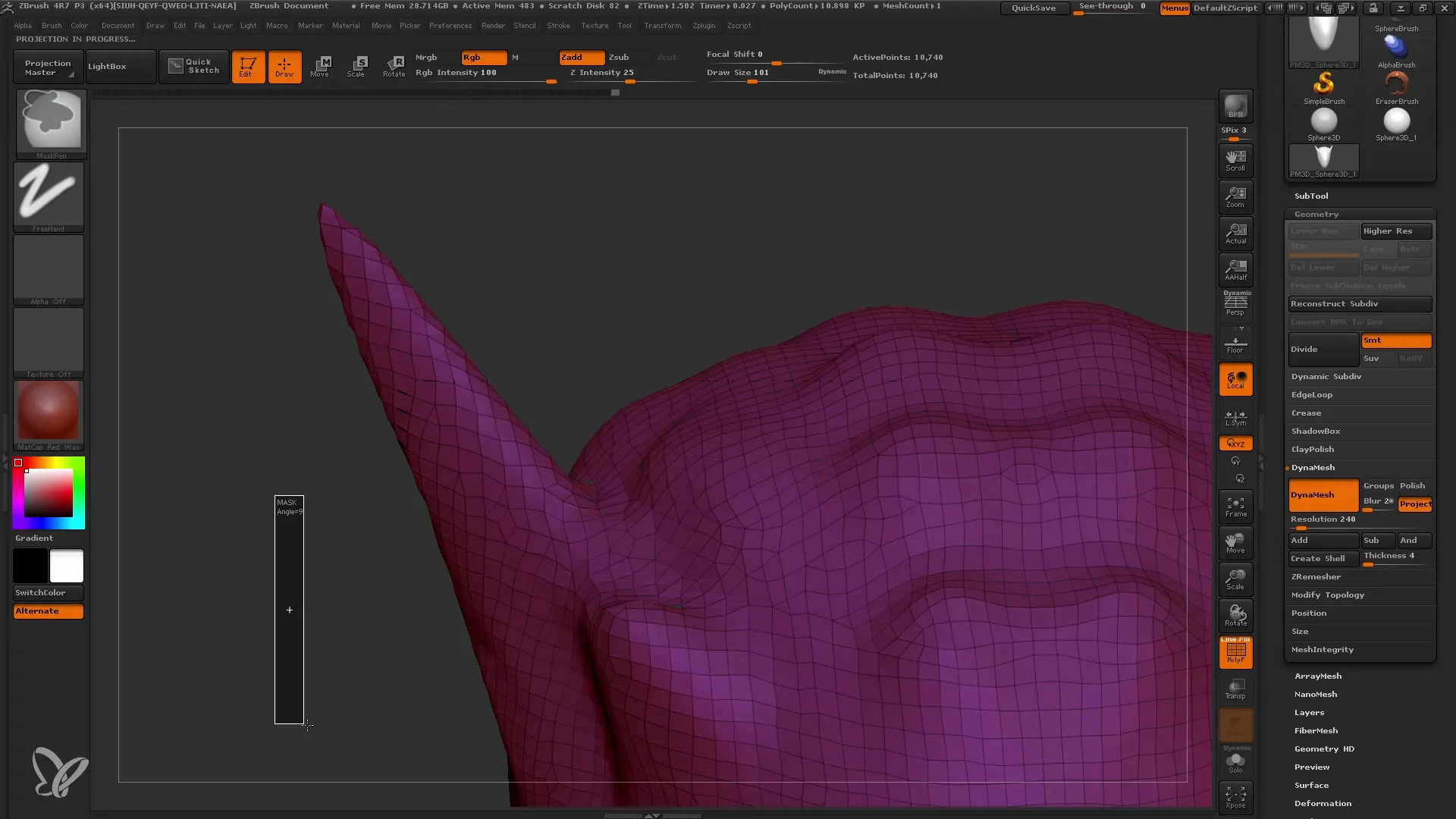Enable See-through canvas mode
Screen dimensions: 1456x819
[1113, 8]
